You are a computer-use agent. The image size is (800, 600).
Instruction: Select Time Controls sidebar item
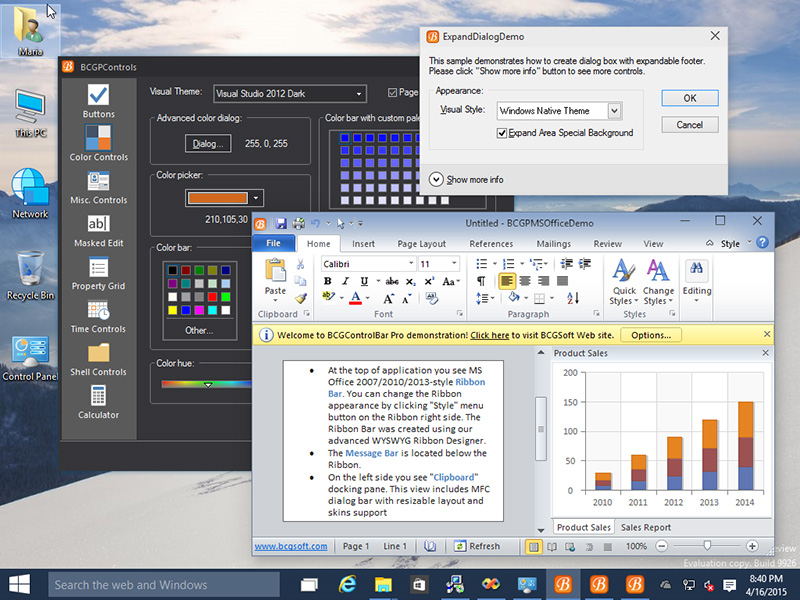98,316
